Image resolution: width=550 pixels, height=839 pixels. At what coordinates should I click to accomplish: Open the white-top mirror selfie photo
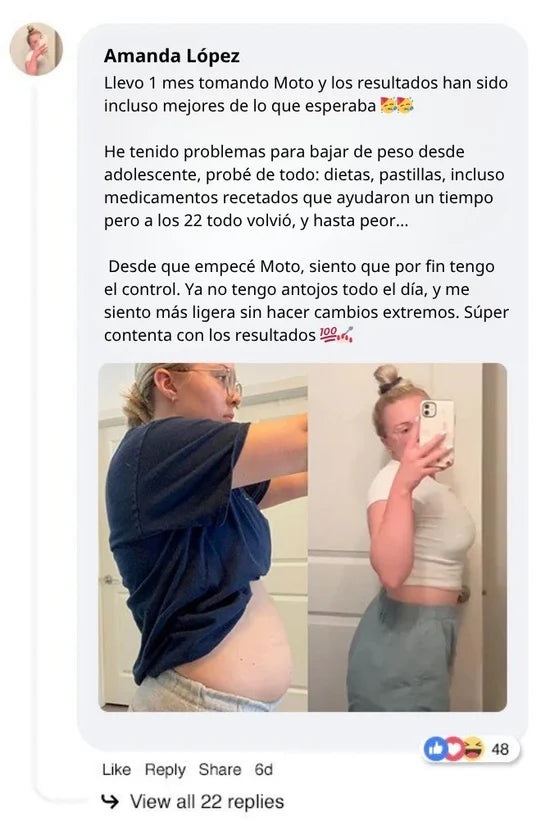(x=408, y=537)
